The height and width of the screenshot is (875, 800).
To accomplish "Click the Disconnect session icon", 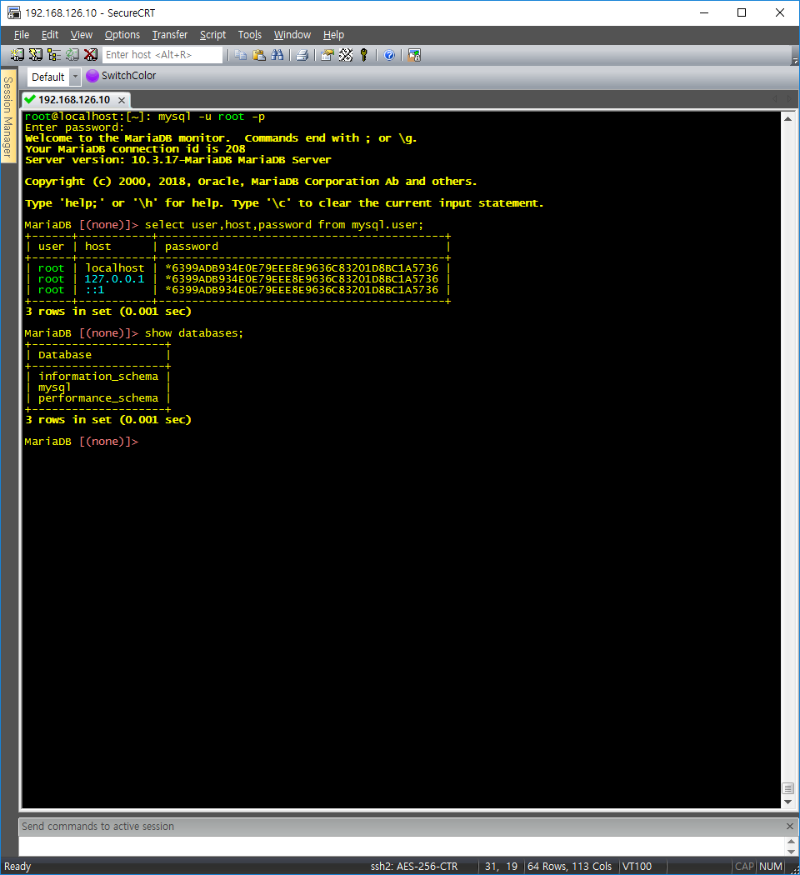I will click(91, 55).
